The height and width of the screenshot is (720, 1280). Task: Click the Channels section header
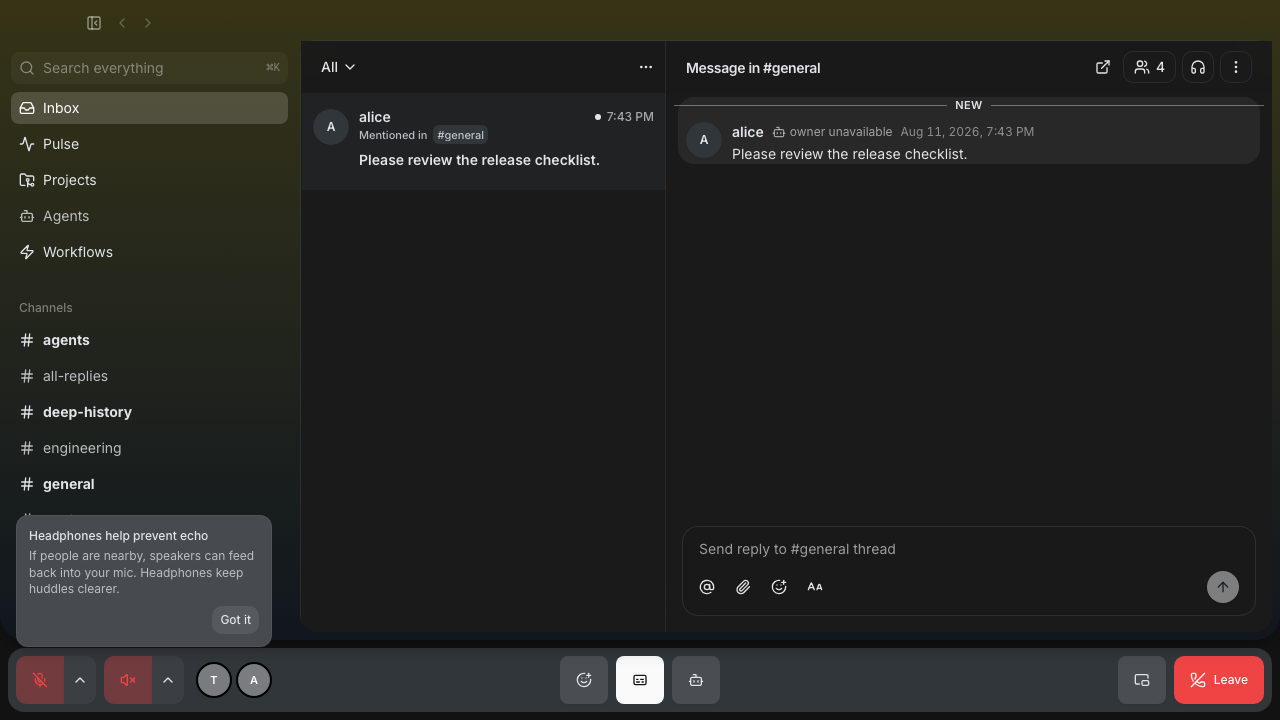(x=46, y=308)
